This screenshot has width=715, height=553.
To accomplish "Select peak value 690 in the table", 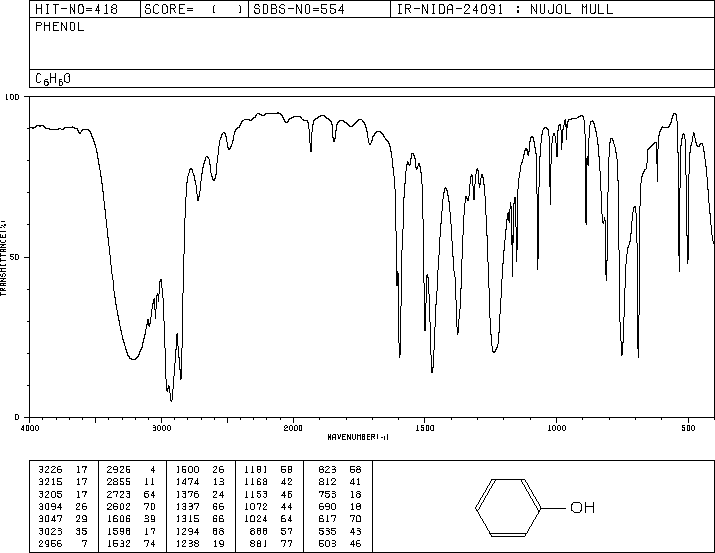I will [x=327, y=506].
